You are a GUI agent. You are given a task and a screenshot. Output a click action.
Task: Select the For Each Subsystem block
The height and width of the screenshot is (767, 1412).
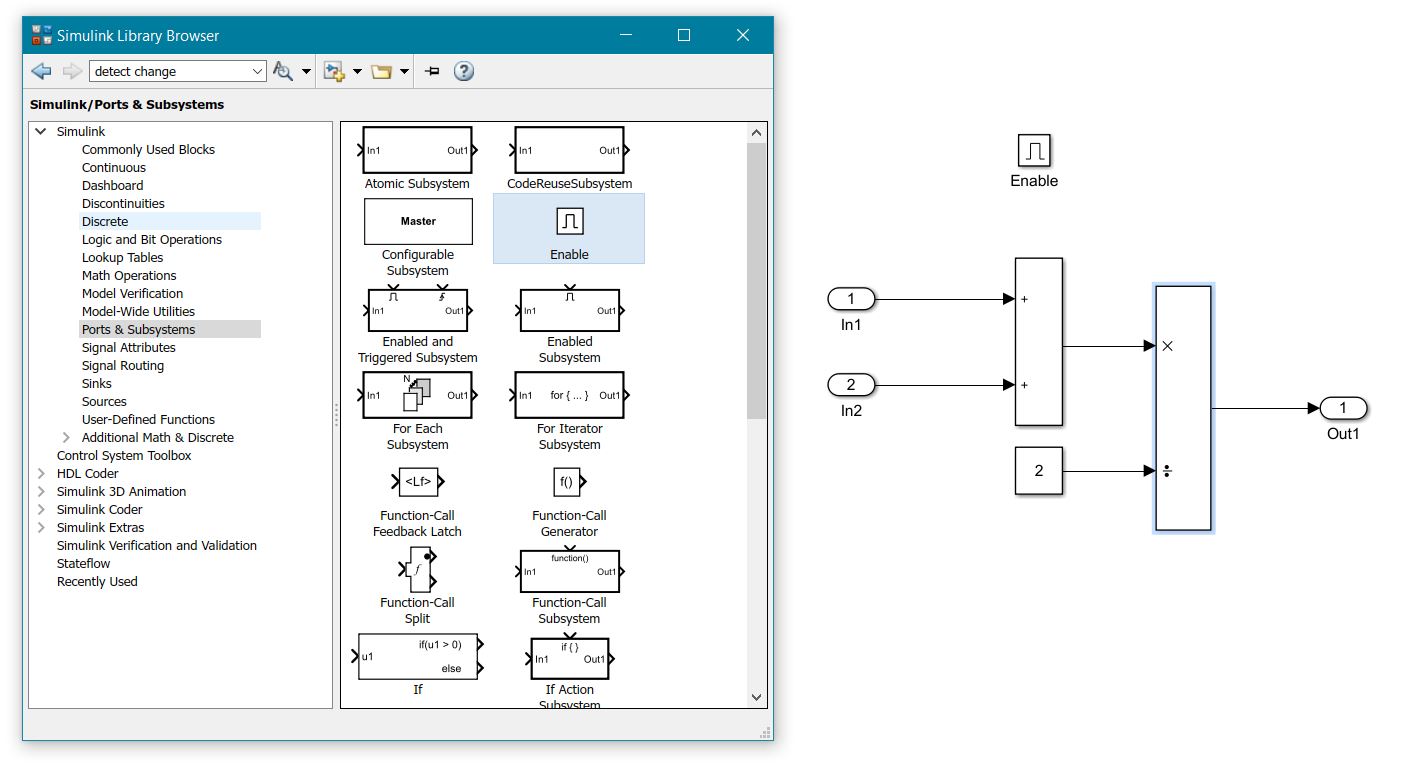[417, 395]
